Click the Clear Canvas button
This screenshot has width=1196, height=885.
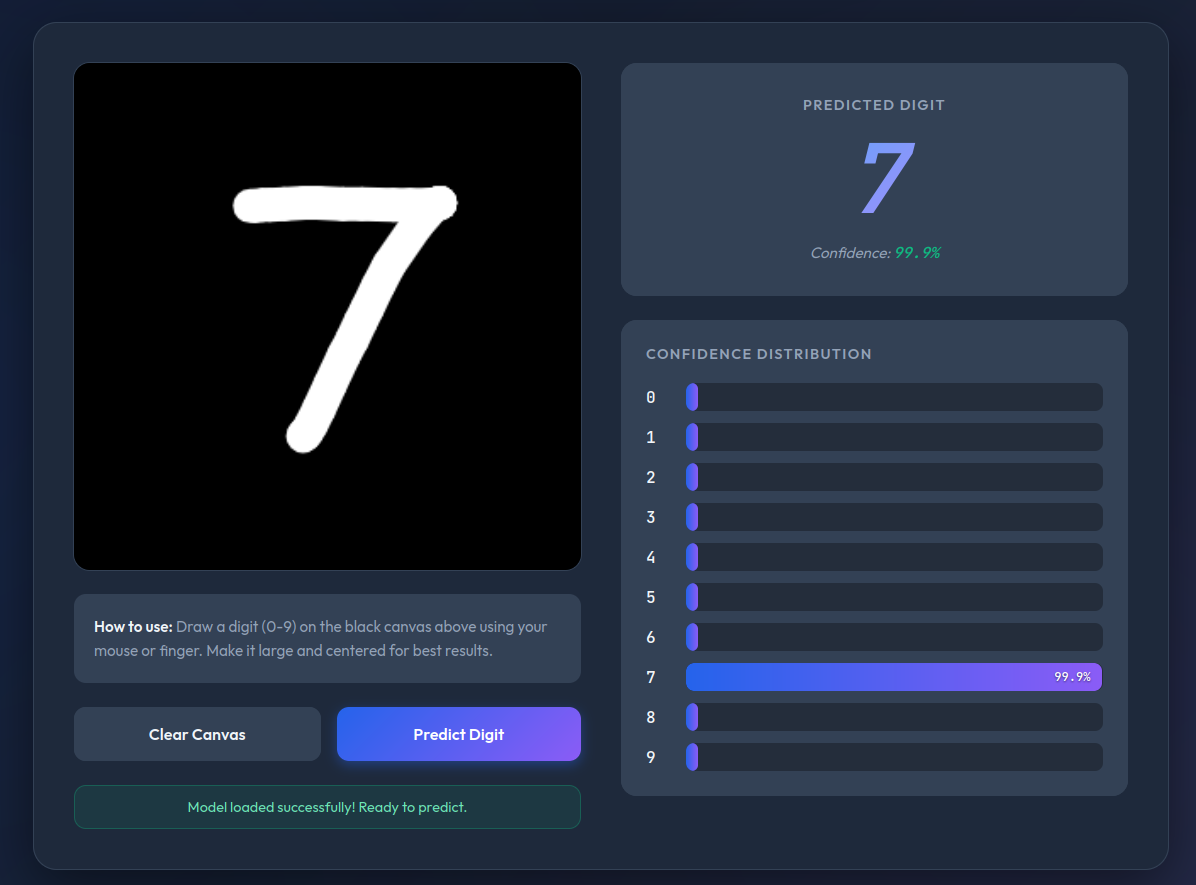197,733
